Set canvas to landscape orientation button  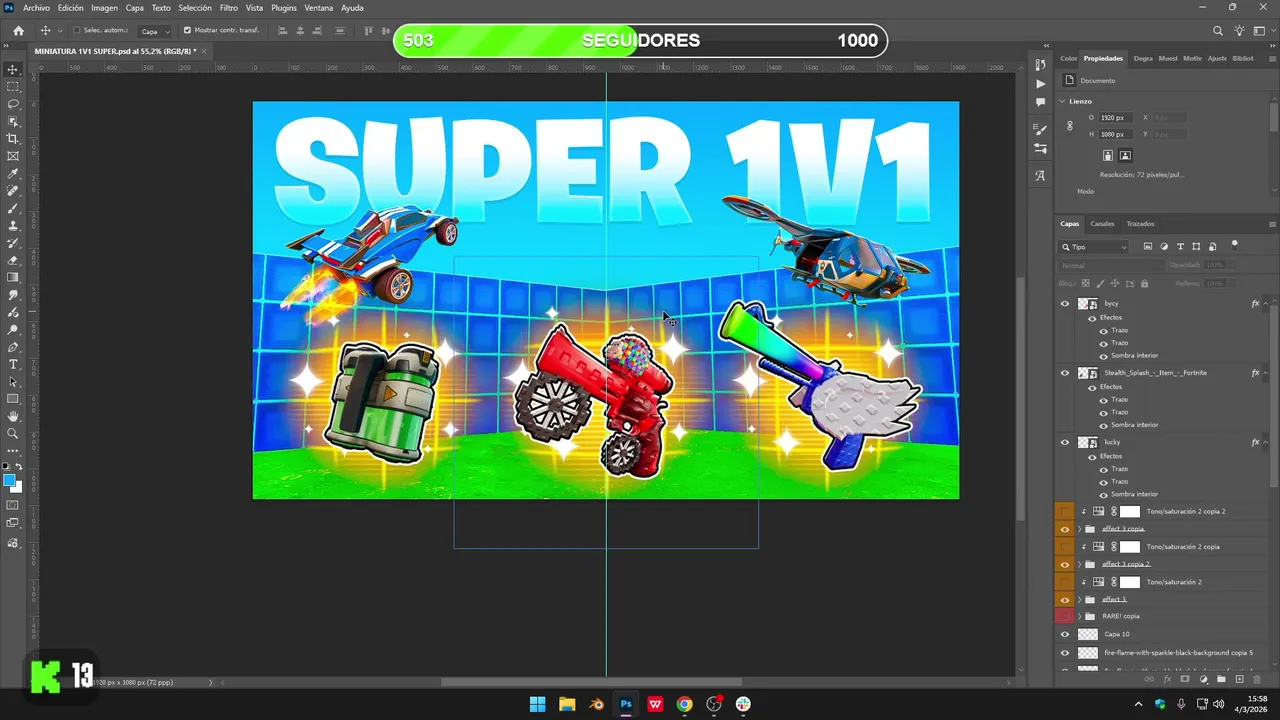pos(1125,155)
